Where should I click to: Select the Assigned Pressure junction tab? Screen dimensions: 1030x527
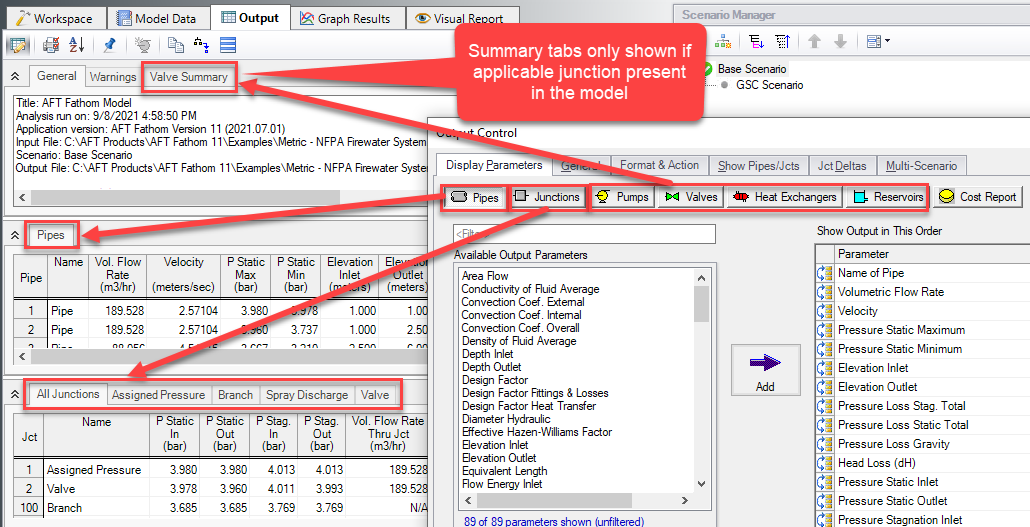(158, 395)
